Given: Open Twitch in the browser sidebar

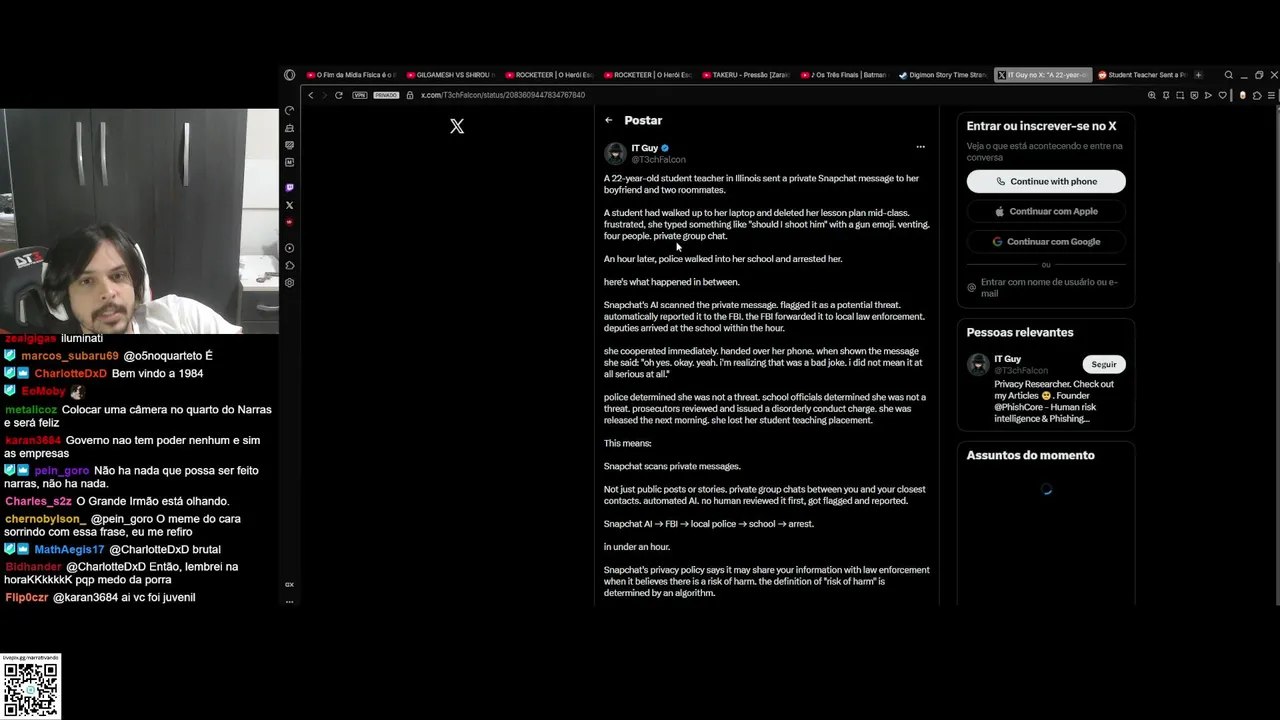Looking at the screenshot, I should 289,188.
